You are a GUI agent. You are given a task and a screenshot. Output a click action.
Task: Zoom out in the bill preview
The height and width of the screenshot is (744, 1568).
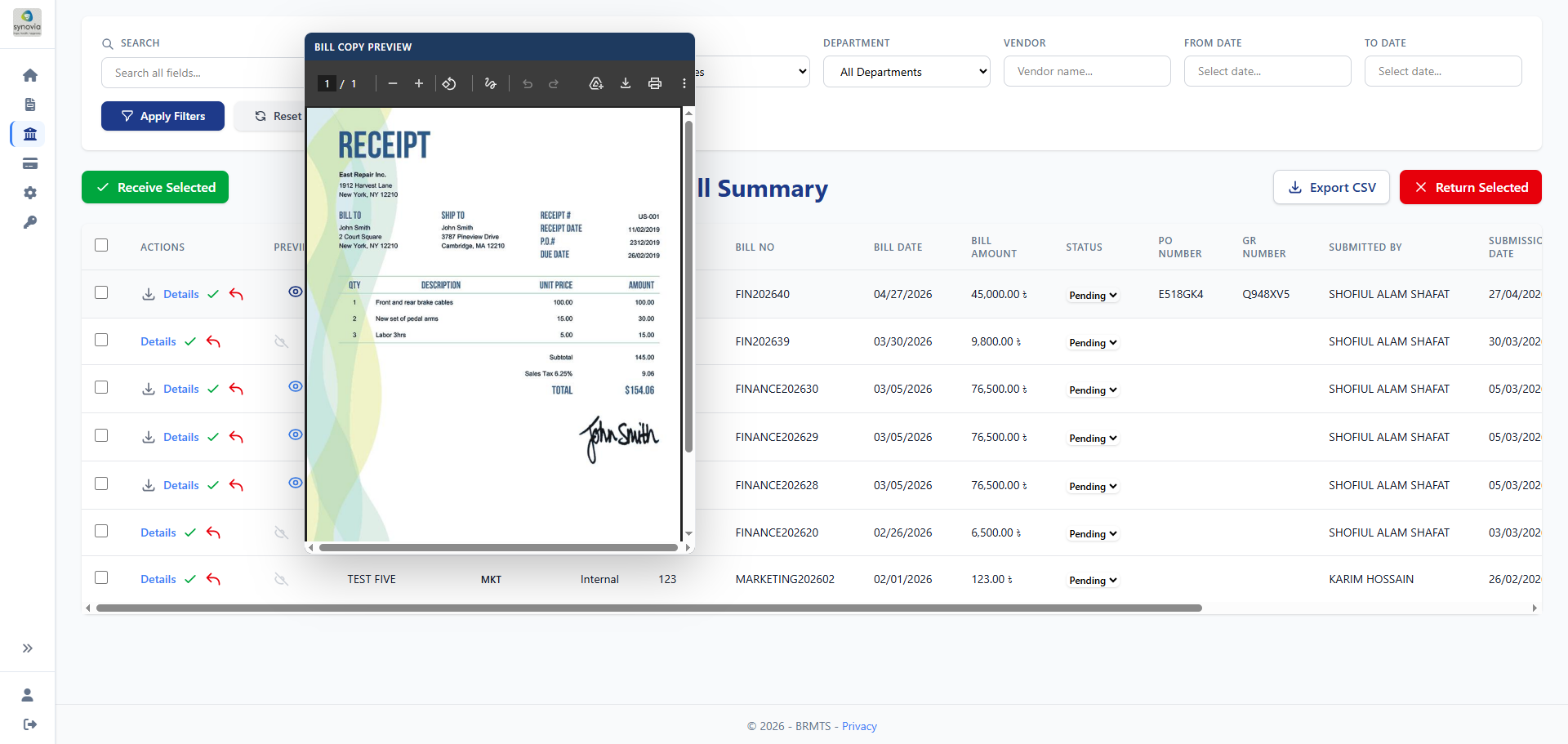[393, 83]
